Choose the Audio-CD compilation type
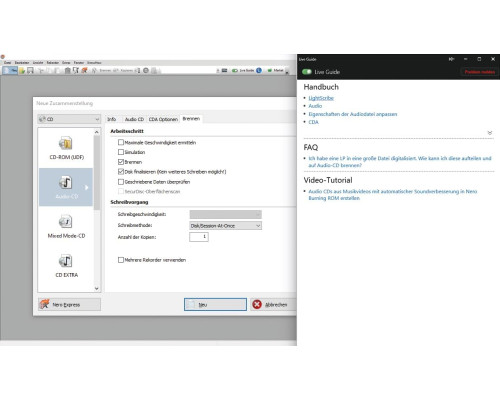This screenshot has width=500, height=400. coord(66,187)
